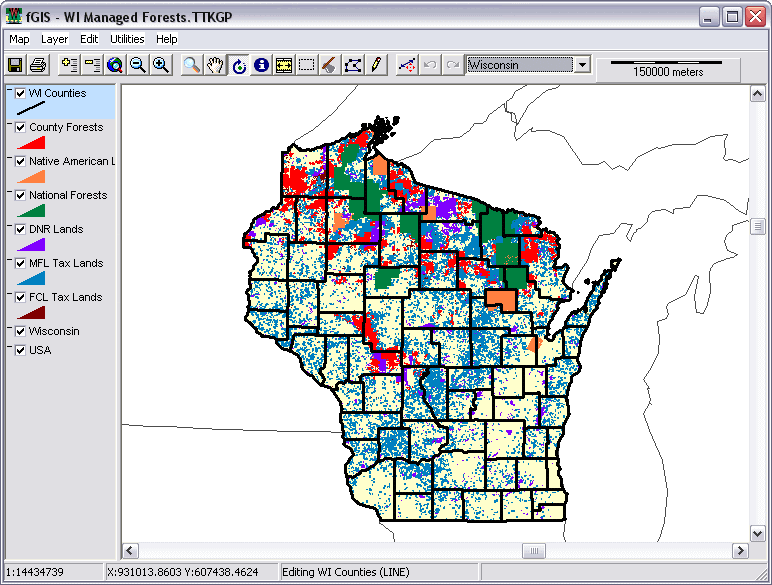Uncheck the National Forests layer
This screenshot has width=772, height=585.
20,195
